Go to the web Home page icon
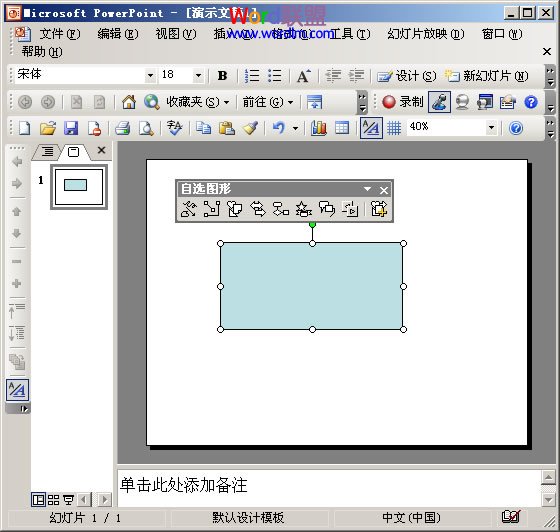 (x=129, y=102)
